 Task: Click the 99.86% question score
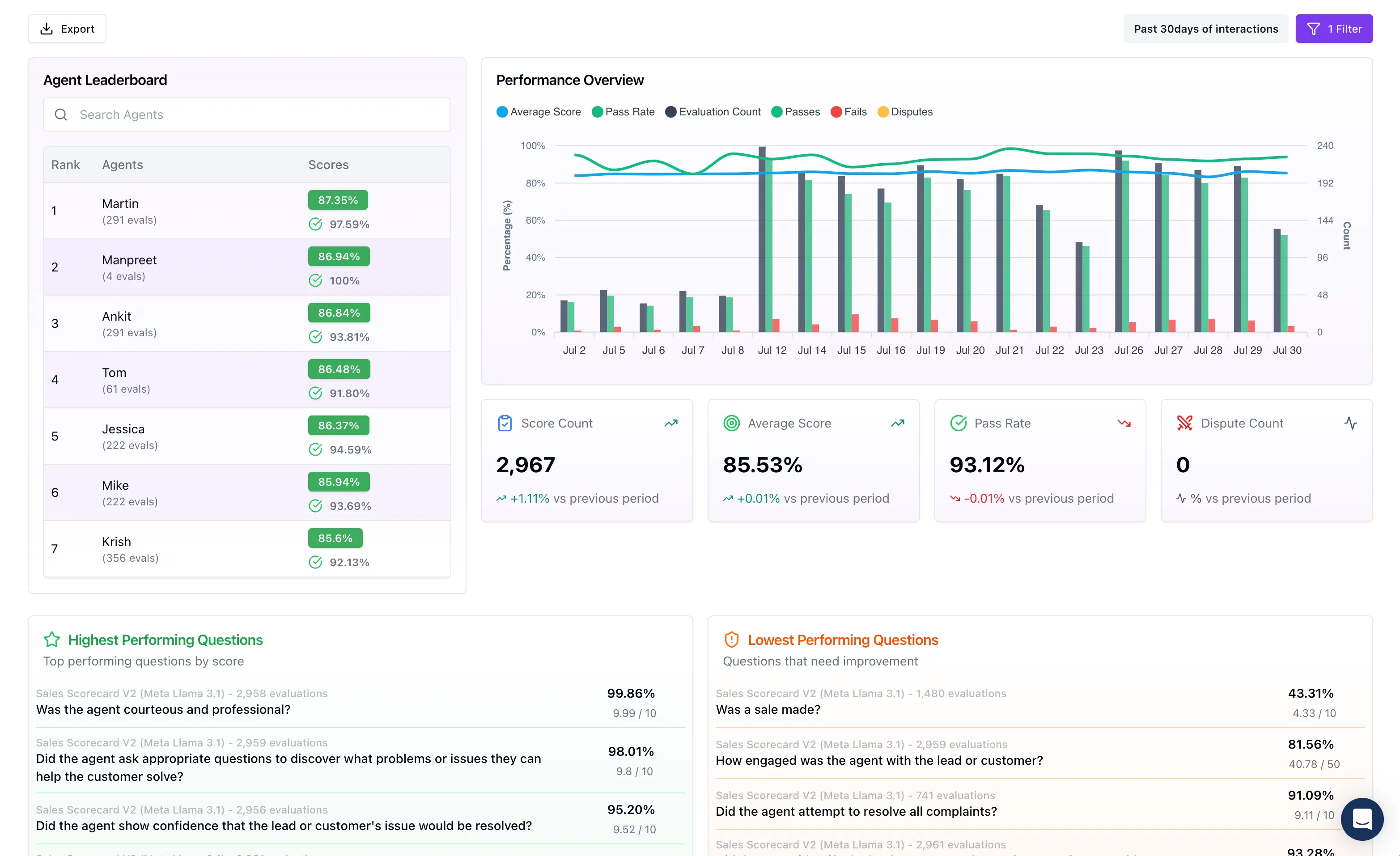(x=631, y=693)
